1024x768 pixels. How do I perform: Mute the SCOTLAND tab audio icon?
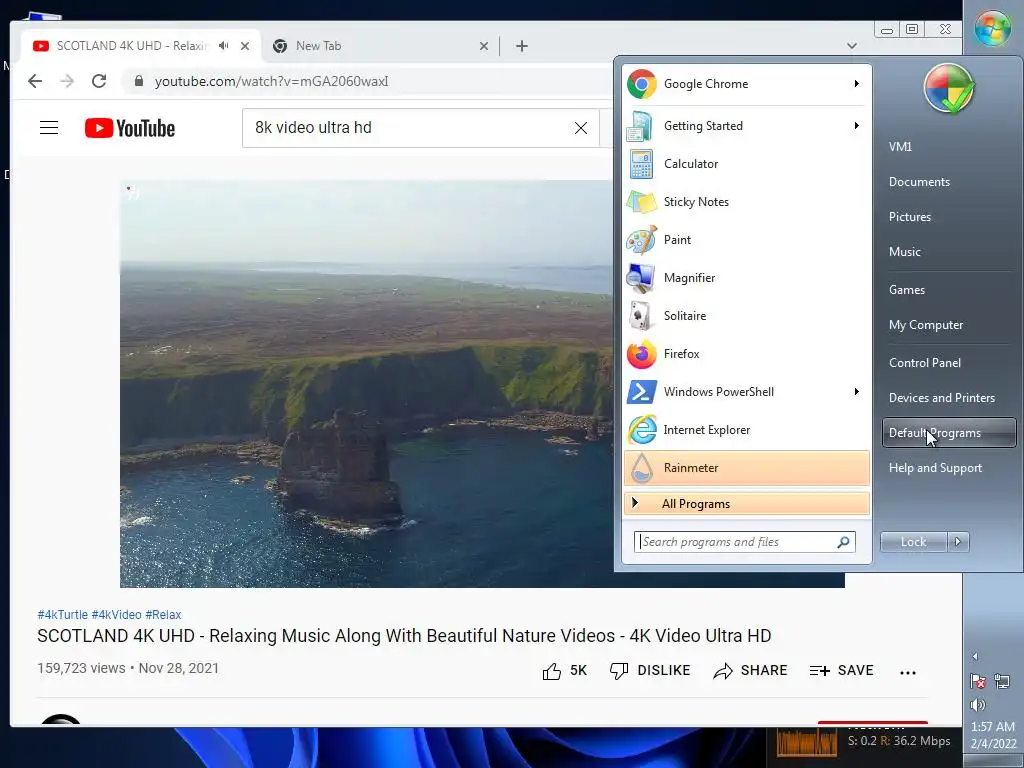223,46
